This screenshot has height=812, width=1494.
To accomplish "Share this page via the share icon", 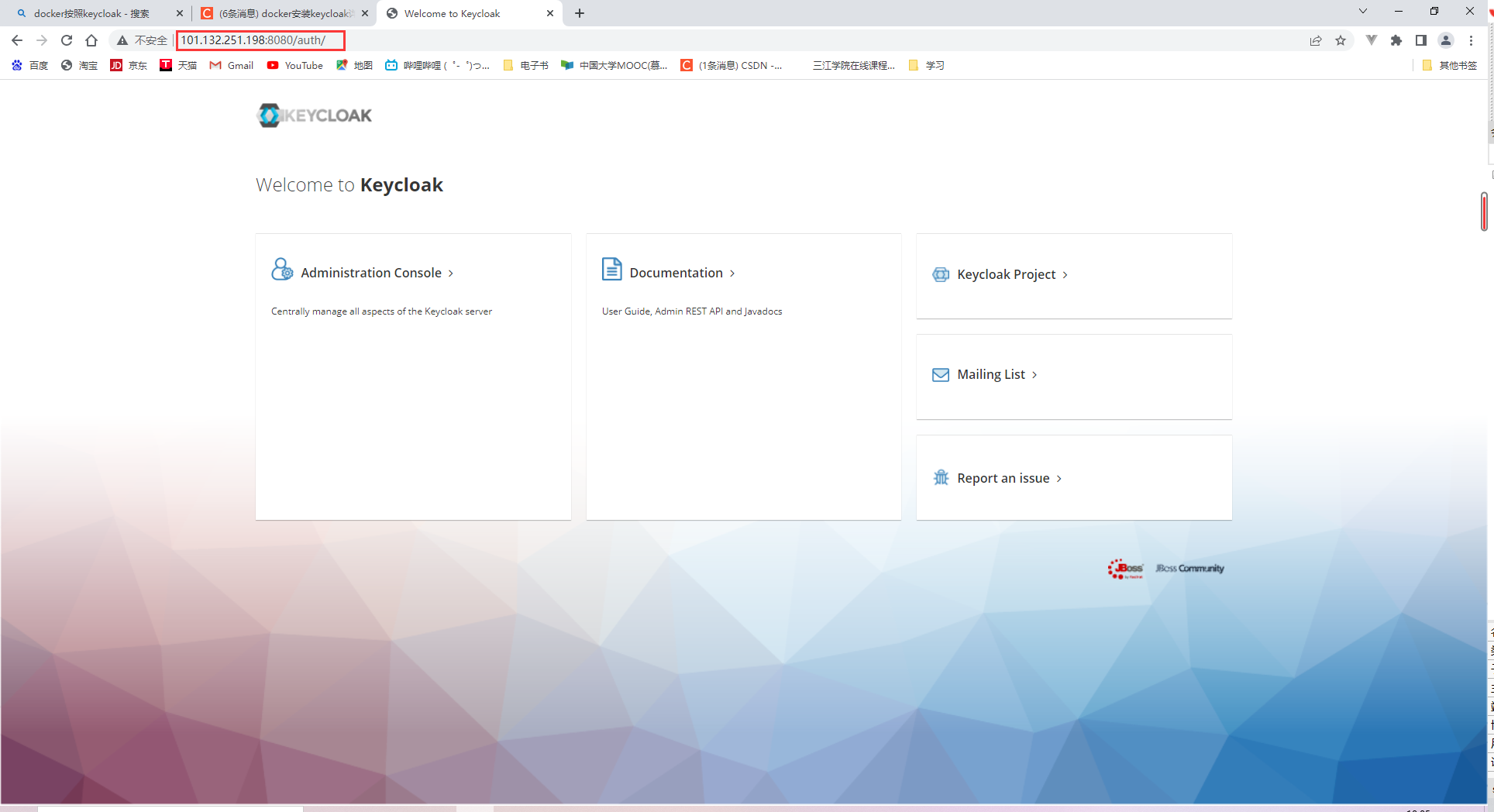I will tap(1316, 40).
